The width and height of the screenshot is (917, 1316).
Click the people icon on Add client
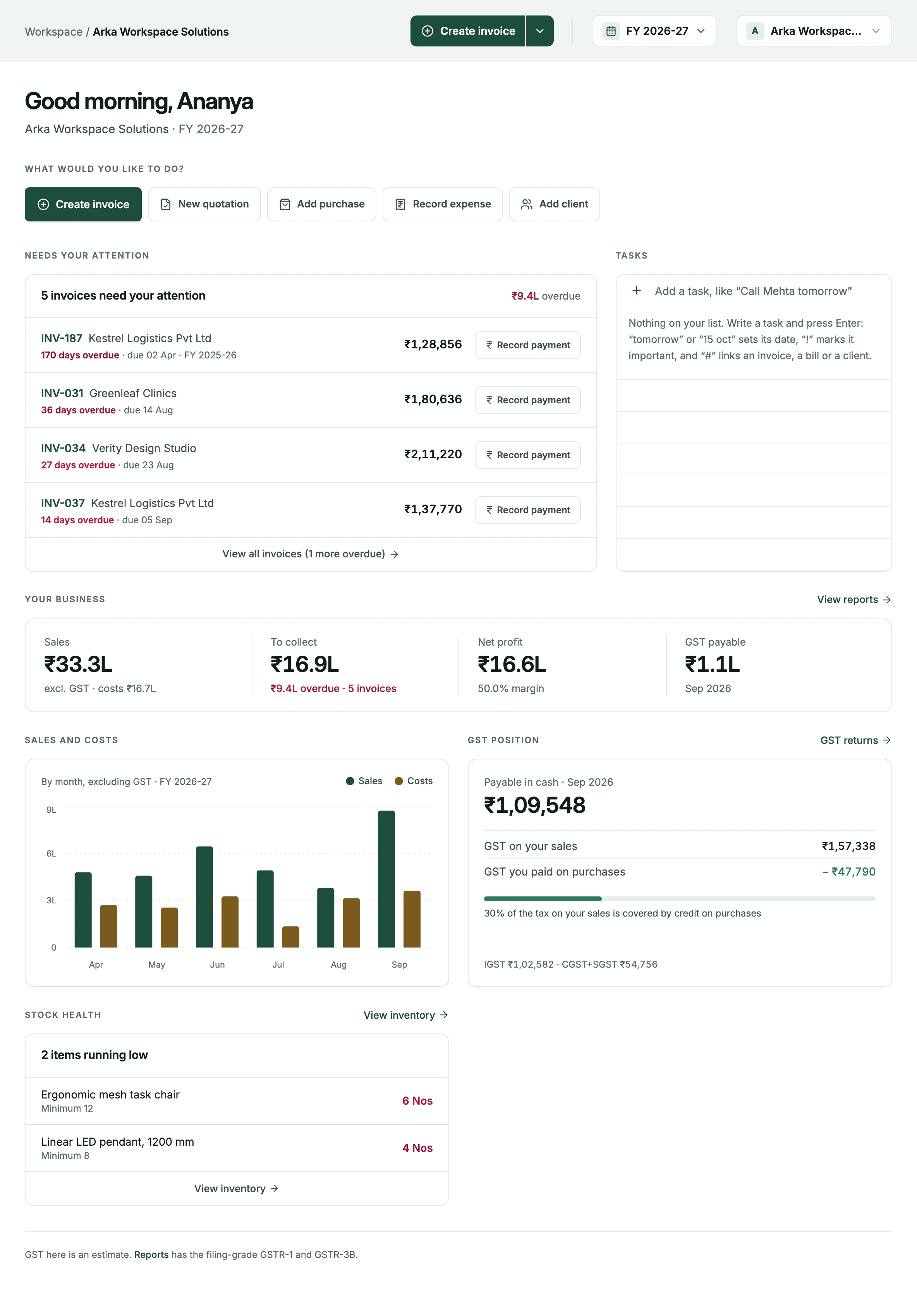[x=526, y=205]
